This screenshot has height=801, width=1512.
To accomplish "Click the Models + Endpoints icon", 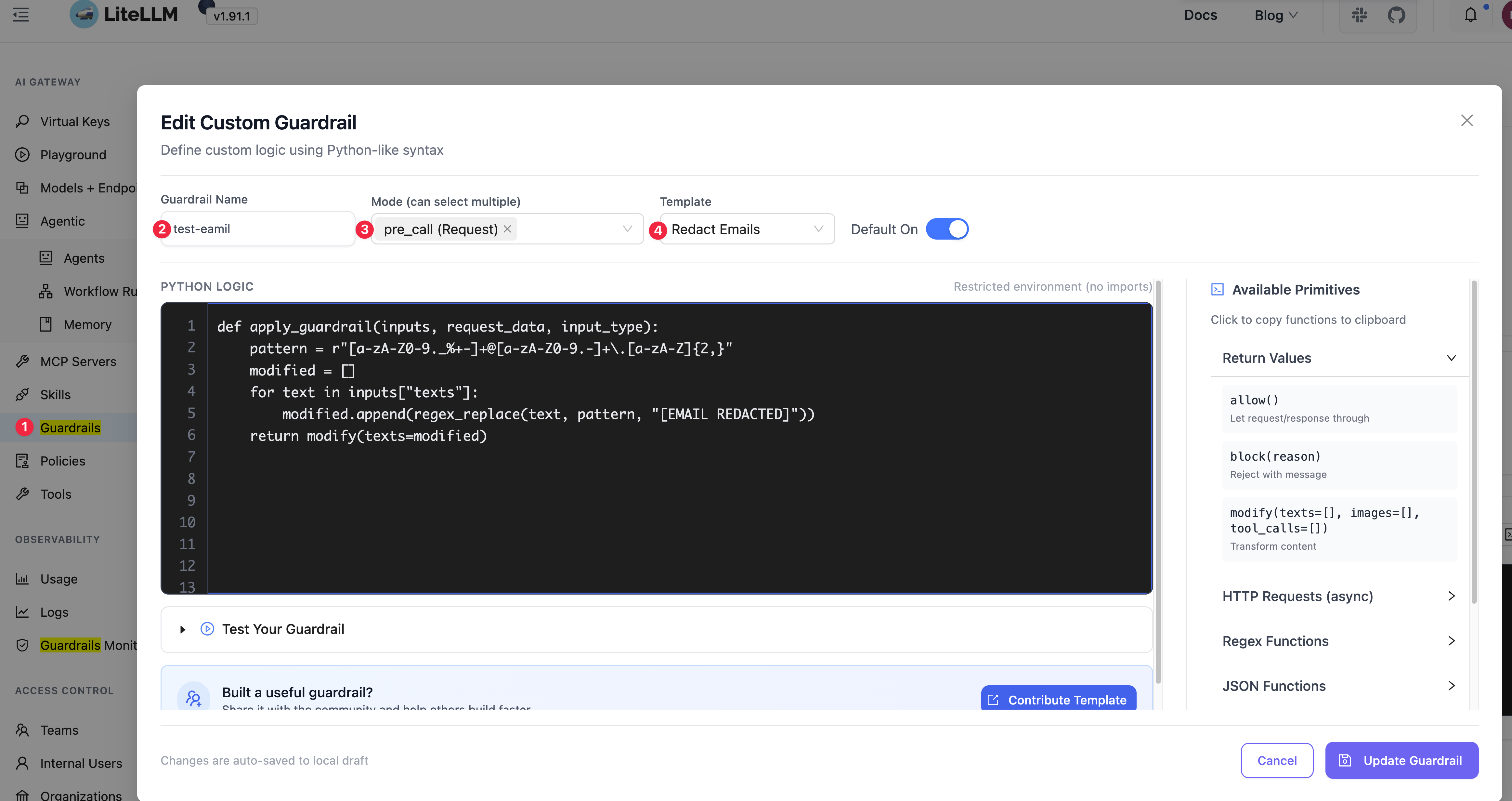I will point(22,188).
